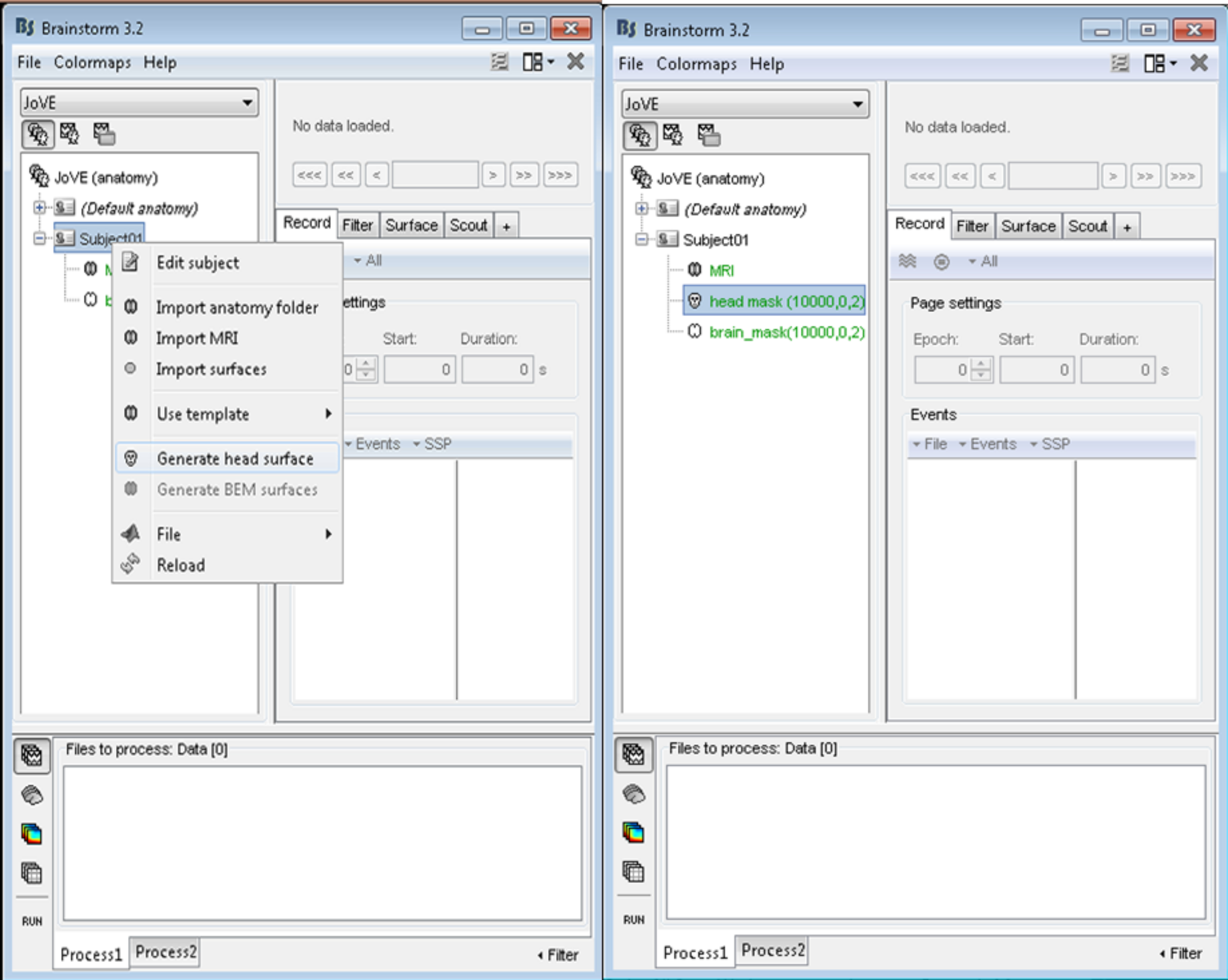Screen dimensions: 1228x980
Task: Click functional data view icon in right window
Action: (x=673, y=135)
